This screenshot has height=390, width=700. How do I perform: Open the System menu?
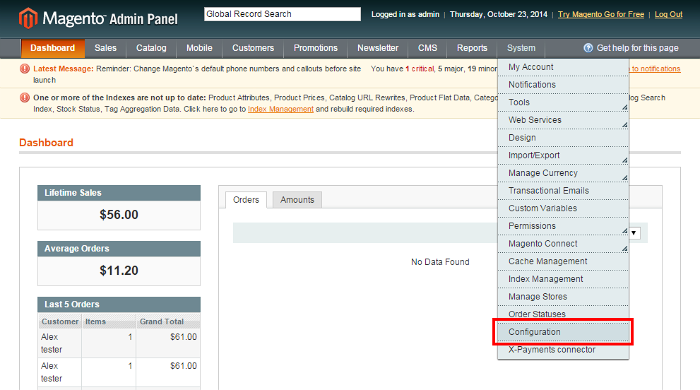(521, 48)
